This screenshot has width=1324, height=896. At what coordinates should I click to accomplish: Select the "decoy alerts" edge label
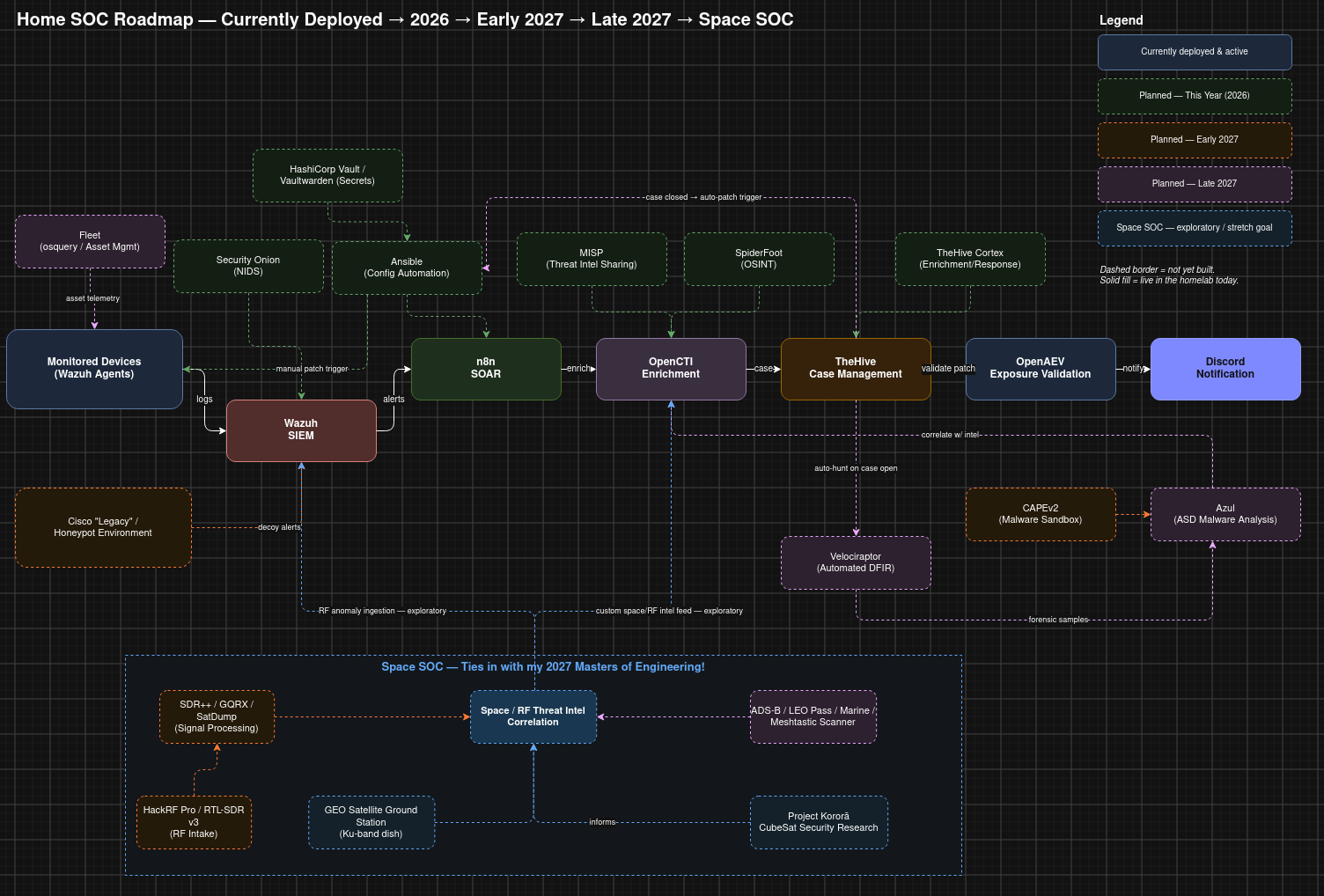pos(279,527)
